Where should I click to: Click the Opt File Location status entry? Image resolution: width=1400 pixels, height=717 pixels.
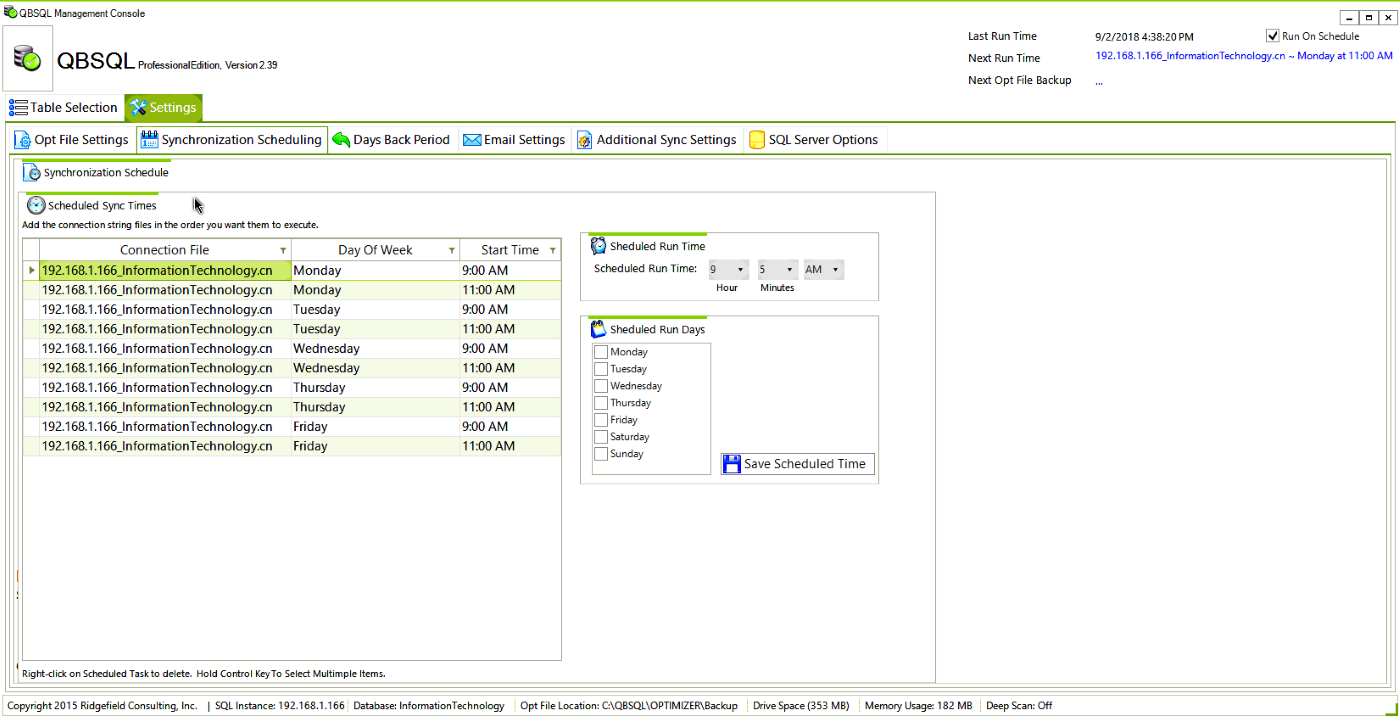click(x=629, y=706)
